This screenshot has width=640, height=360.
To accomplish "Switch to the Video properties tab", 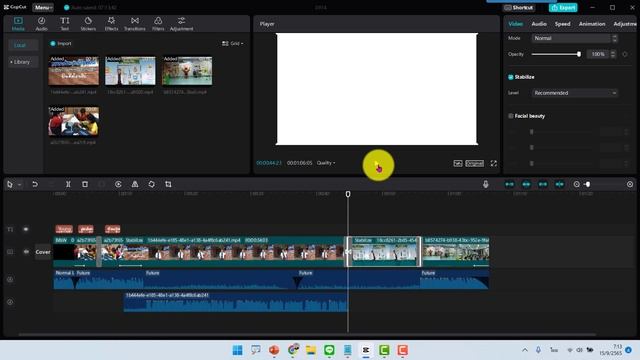I will [516, 24].
